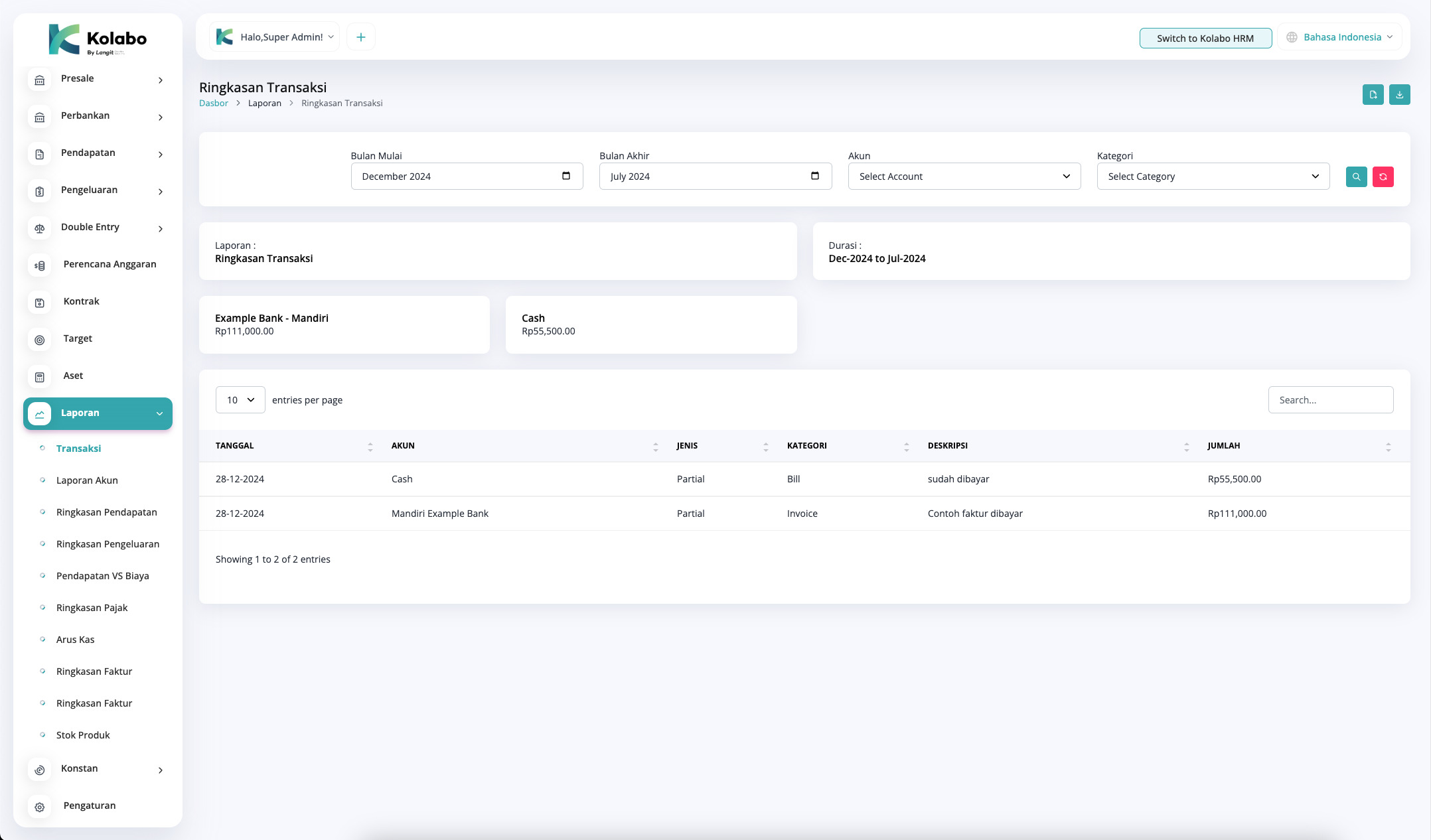Click the Kontrak icon
Viewport: 1431px width, 840px height.
[x=40, y=303]
